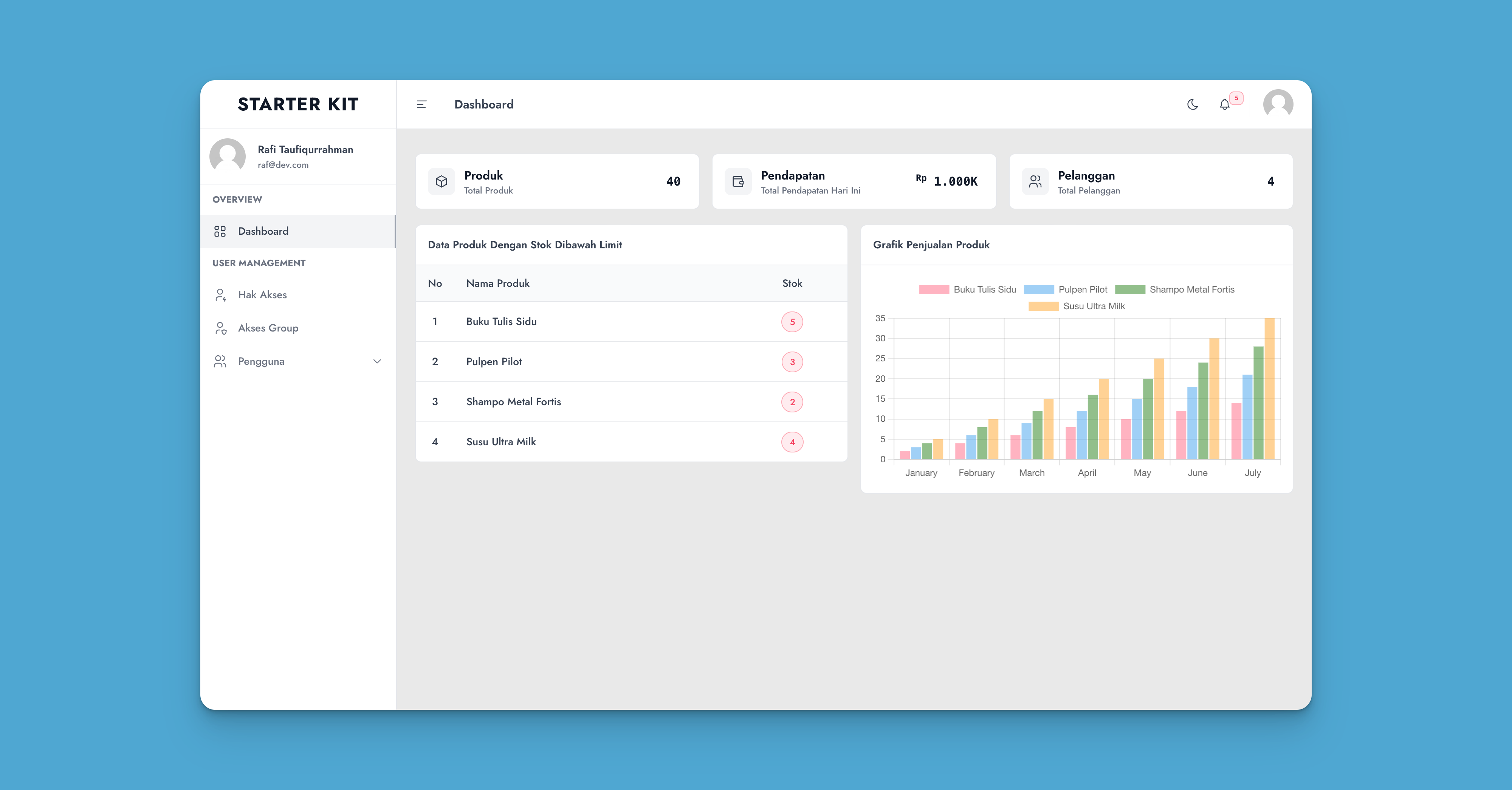Image resolution: width=1512 pixels, height=790 pixels.
Task: Click the Akses Group user icon
Action: click(x=220, y=327)
